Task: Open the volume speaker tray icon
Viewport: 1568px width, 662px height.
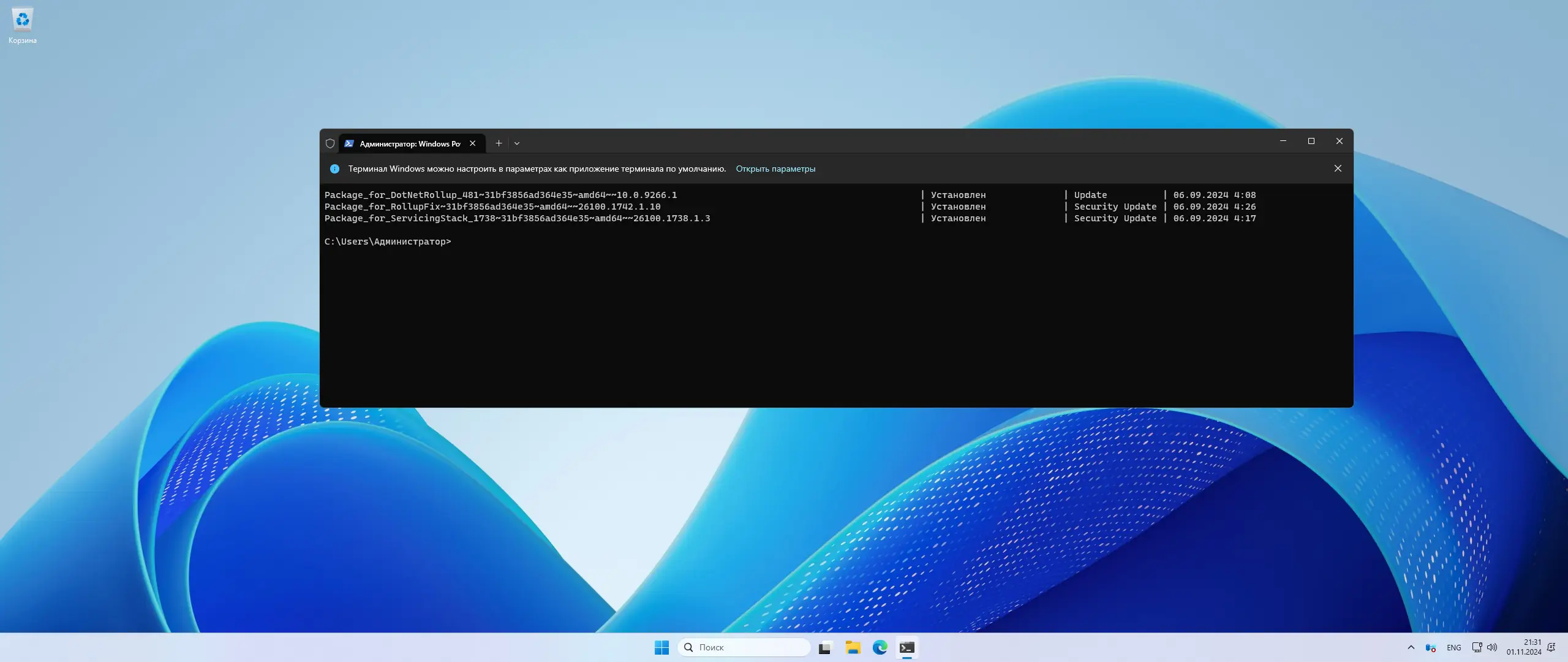Action: [x=1492, y=647]
